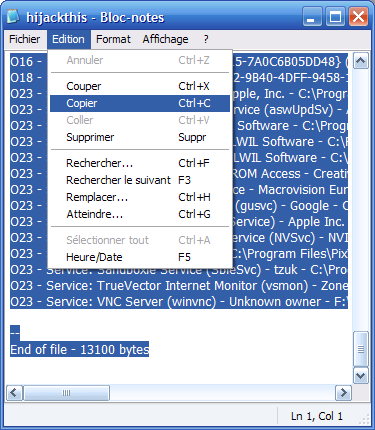The width and height of the screenshot is (375, 430).
Task: Minimize the hijackthis Bloc-notes window
Action: click(312, 17)
